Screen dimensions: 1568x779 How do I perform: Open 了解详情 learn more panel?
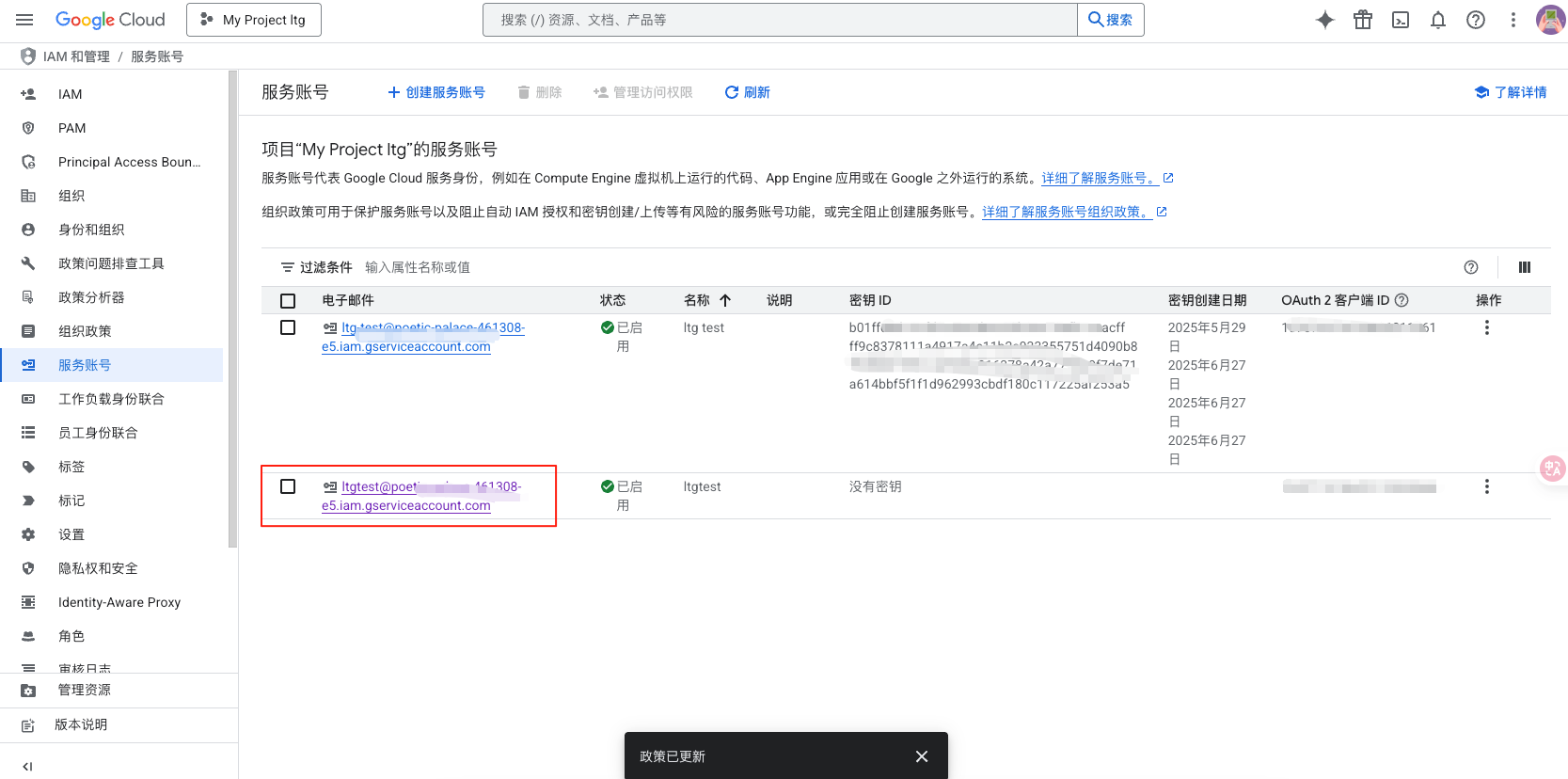point(1511,92)
